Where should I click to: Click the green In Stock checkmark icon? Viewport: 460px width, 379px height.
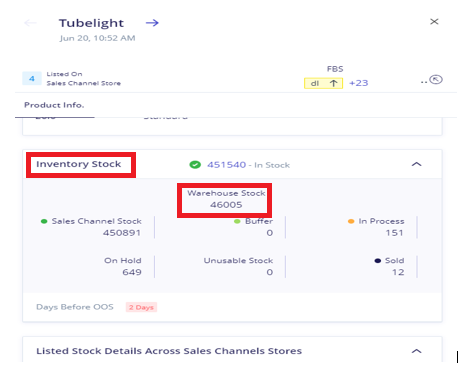(195, 165)
